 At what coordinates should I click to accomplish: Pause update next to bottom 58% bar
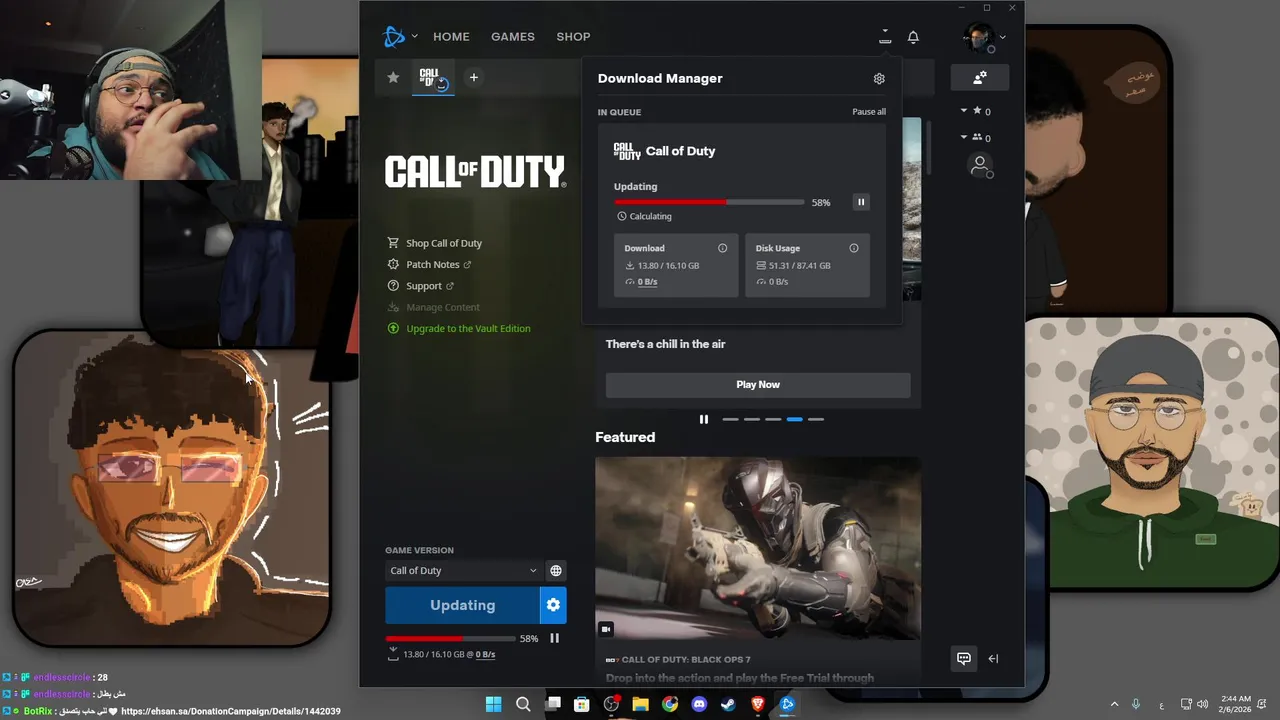click(x=554, y=638)
